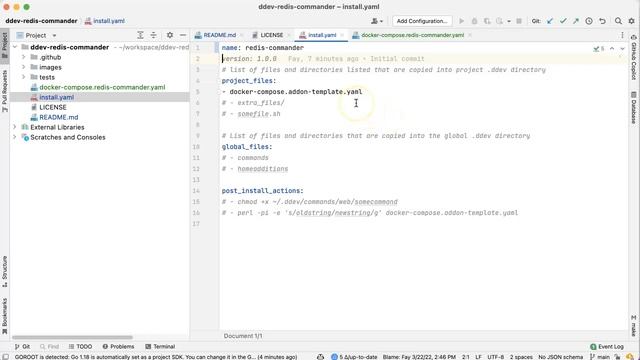Click the Git Rollback undo icon
The width and height of the screenshot is (640, 360).
(x=602, y=21)
